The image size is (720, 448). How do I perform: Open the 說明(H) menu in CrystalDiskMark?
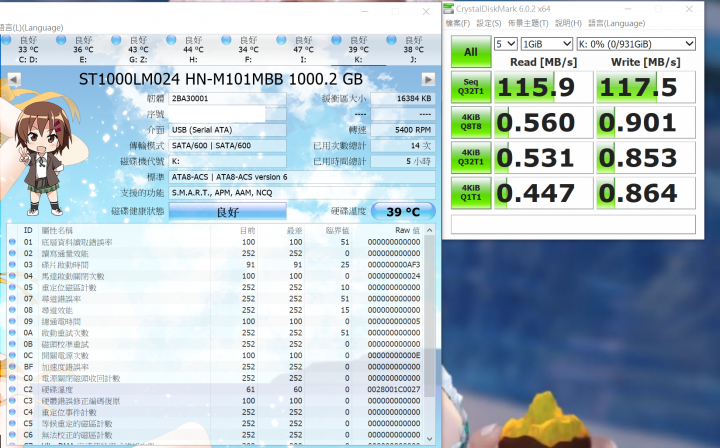point(568,23)
